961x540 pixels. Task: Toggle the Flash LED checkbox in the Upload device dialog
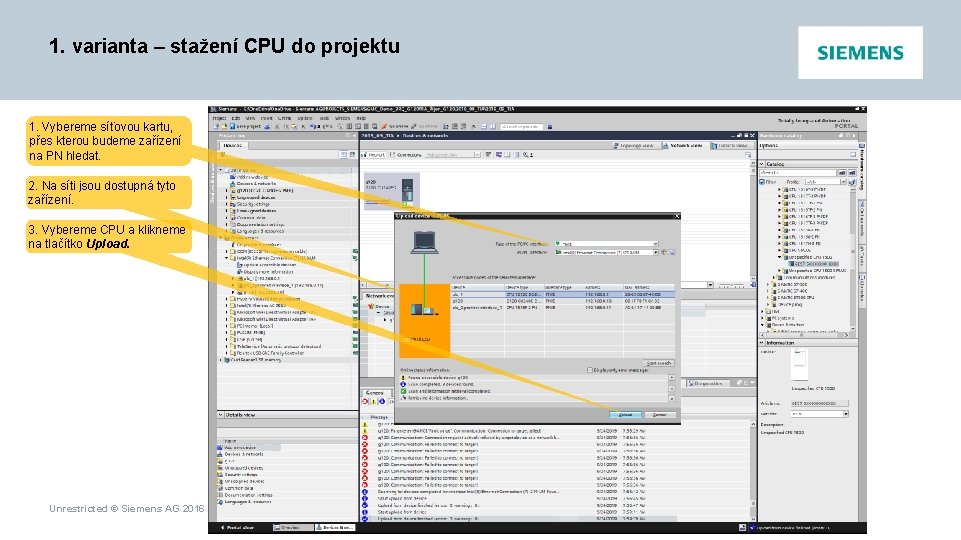[407, 338]
